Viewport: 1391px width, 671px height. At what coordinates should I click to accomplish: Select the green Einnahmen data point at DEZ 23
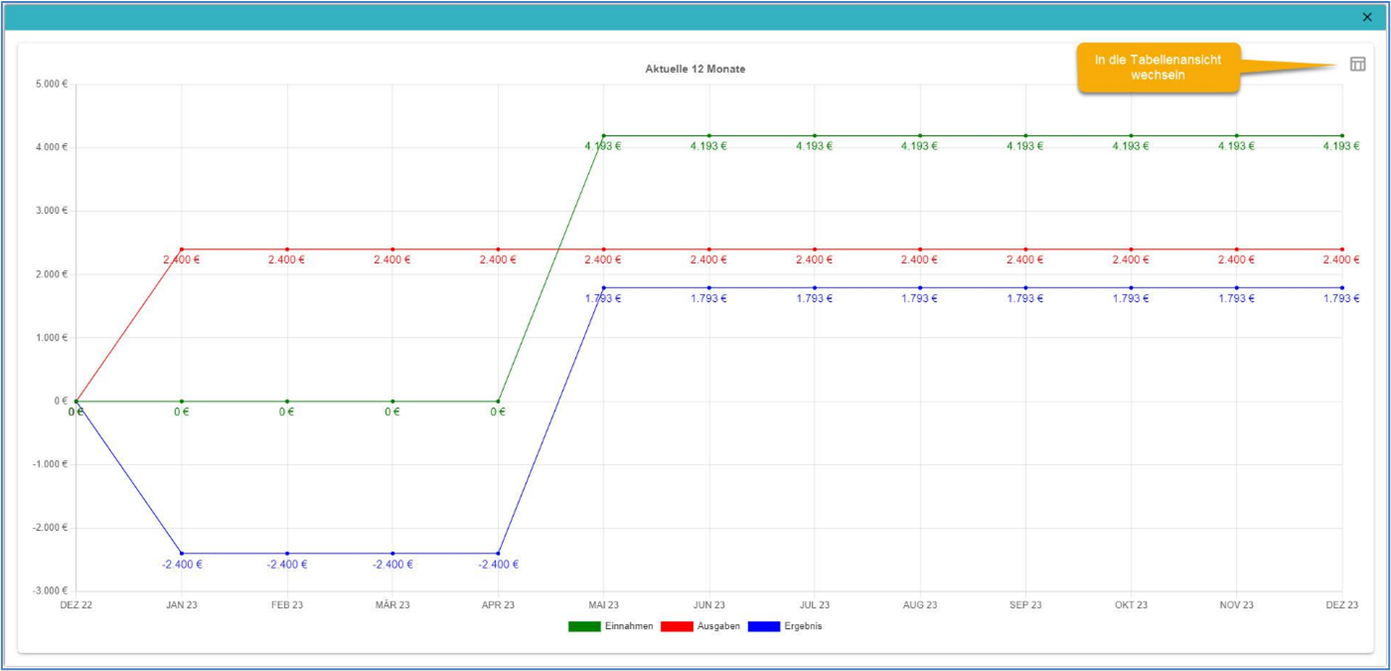tap(1342, 136)
